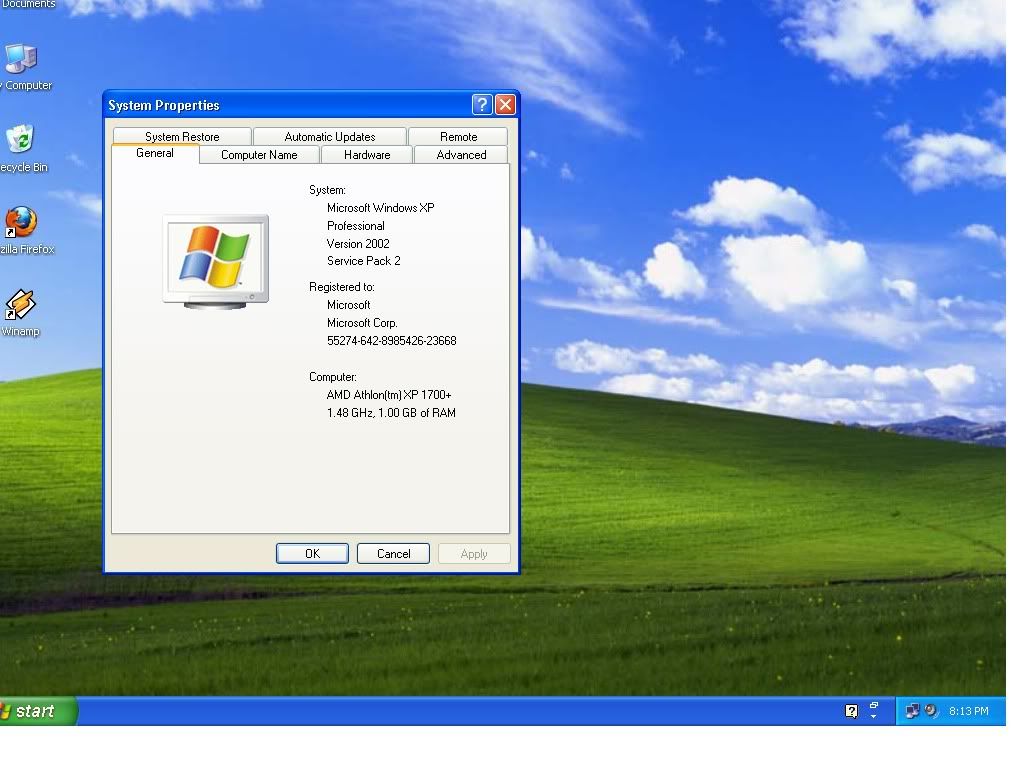1024x768 pixels.
Task: Click the Apply button
Action: click(x=474, y=554)
